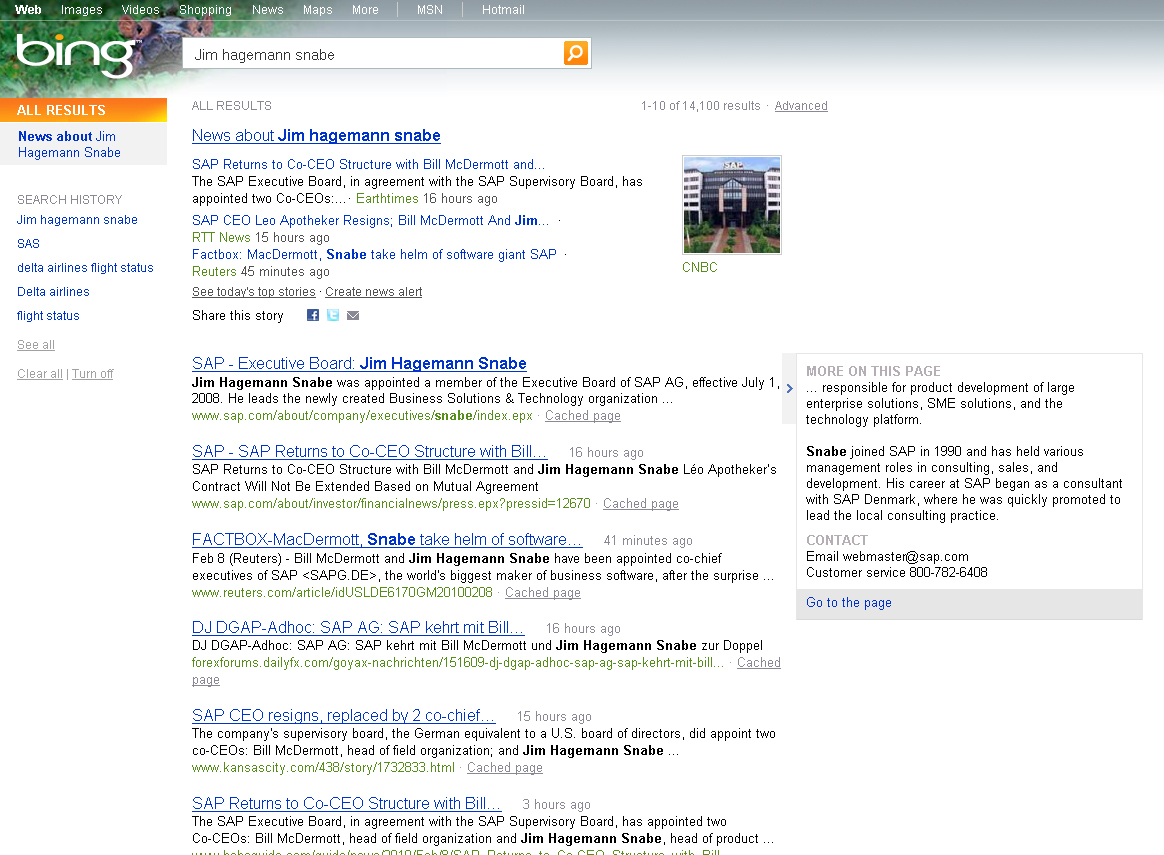Viewport: 1164px width, 855px height.
Task: Open Advanced search options
Action: point(800,106)
